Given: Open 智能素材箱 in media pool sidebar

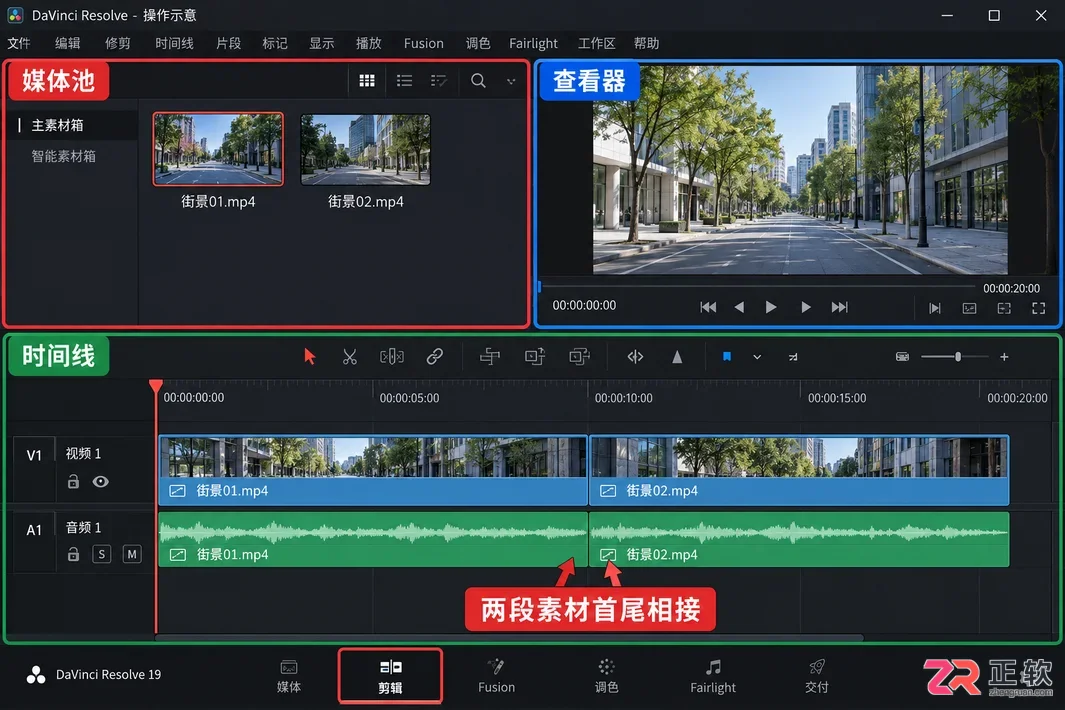Looking at the screenshot, I should click(64, 156).
